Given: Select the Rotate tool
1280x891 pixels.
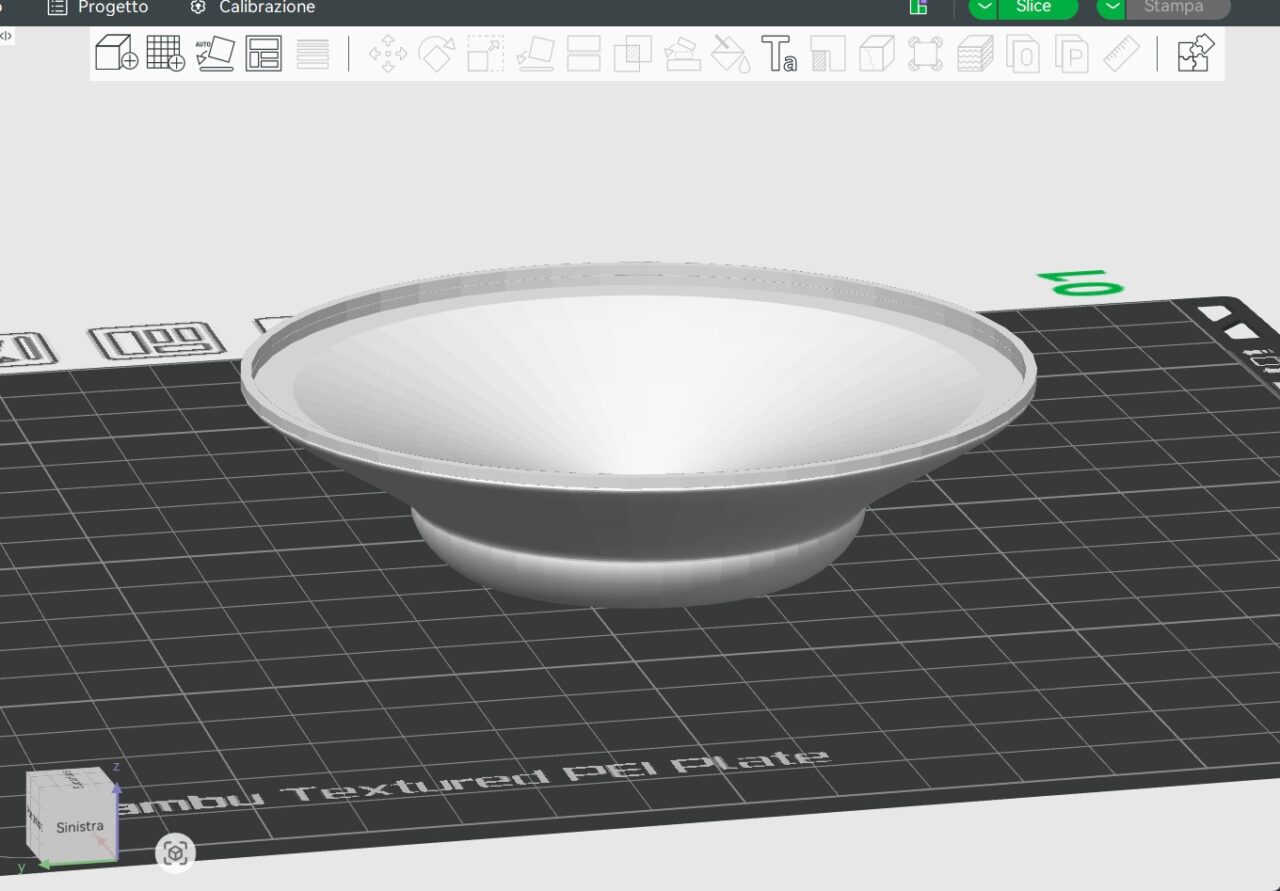Looking at the screenshot, I should pyautogui.click(x=436, y=53).
